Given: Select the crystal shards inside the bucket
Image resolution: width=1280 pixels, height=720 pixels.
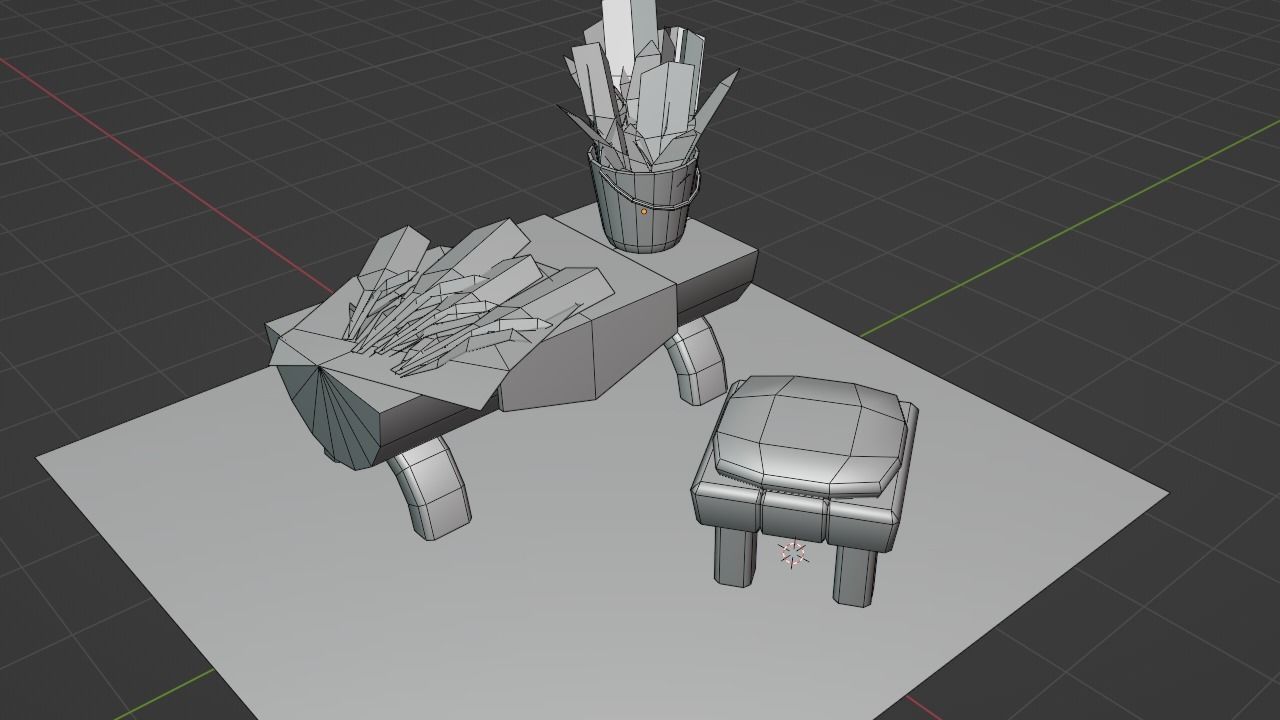Looking at the screenshot, I should [650, 85].
